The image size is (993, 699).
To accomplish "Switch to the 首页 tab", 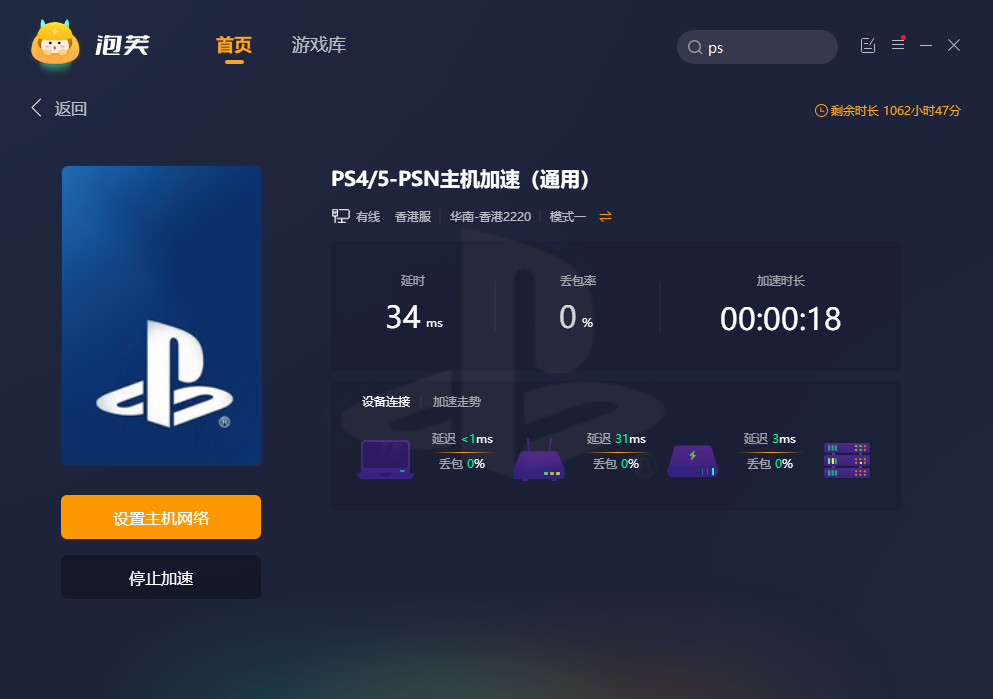I will click(x=234, y=45).
